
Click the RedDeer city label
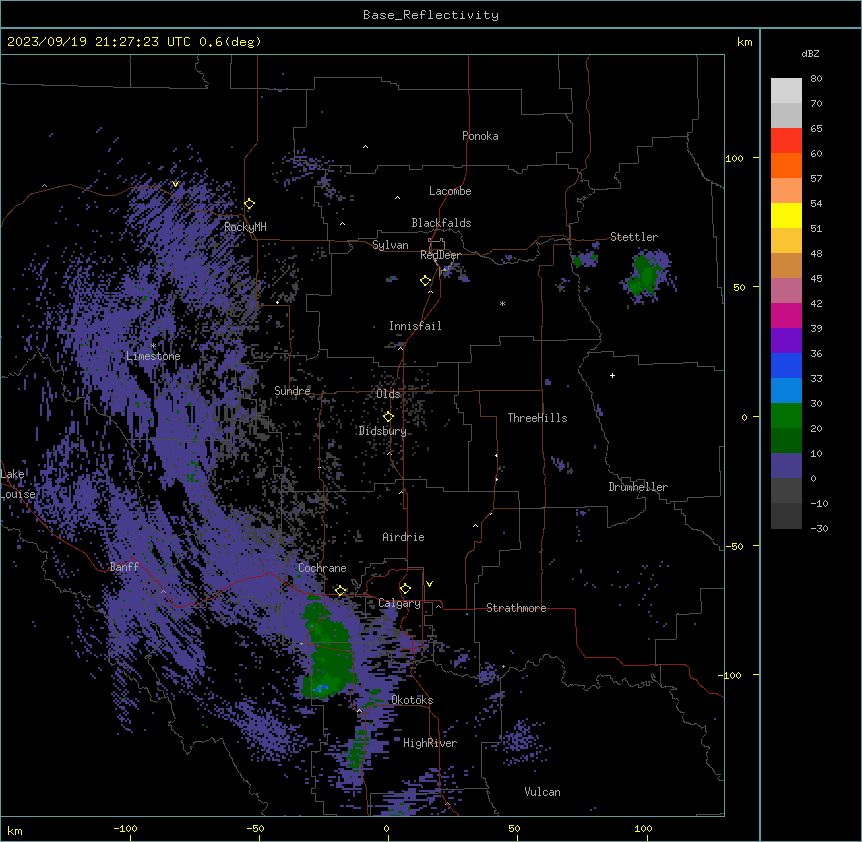[440, 255]
